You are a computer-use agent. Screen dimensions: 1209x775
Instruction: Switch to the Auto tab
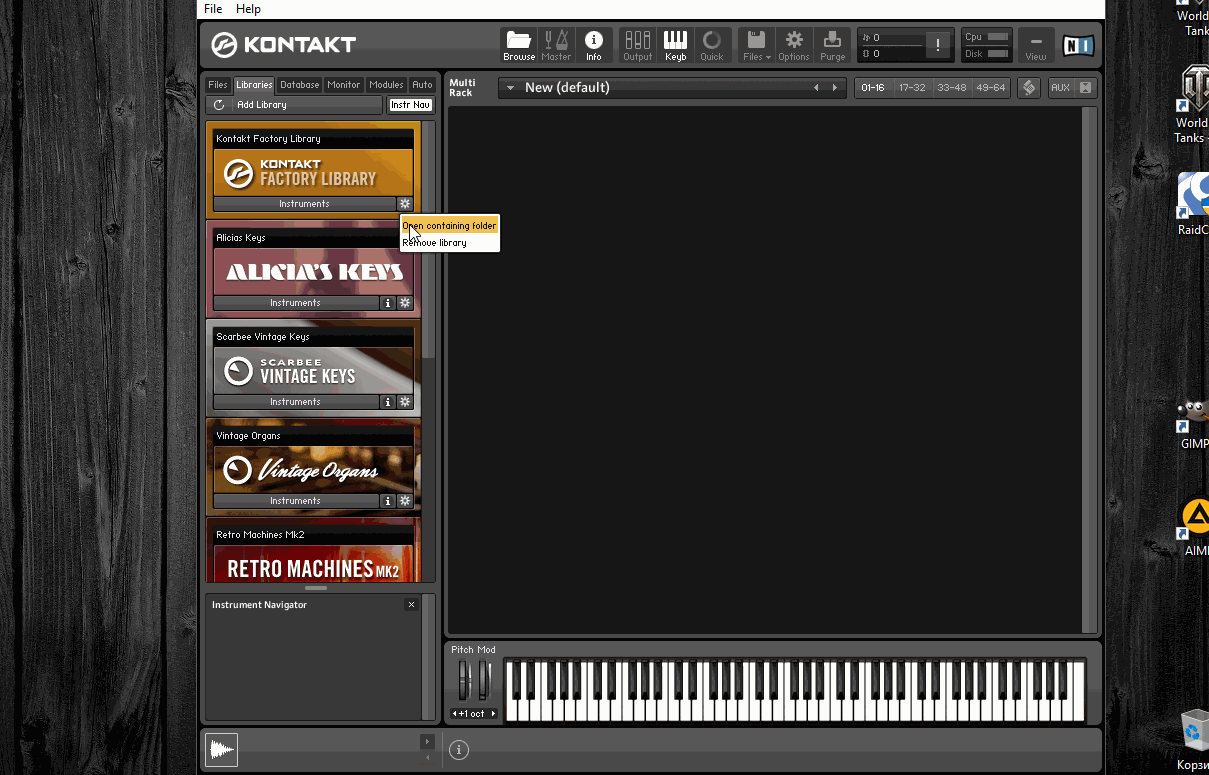422,85
